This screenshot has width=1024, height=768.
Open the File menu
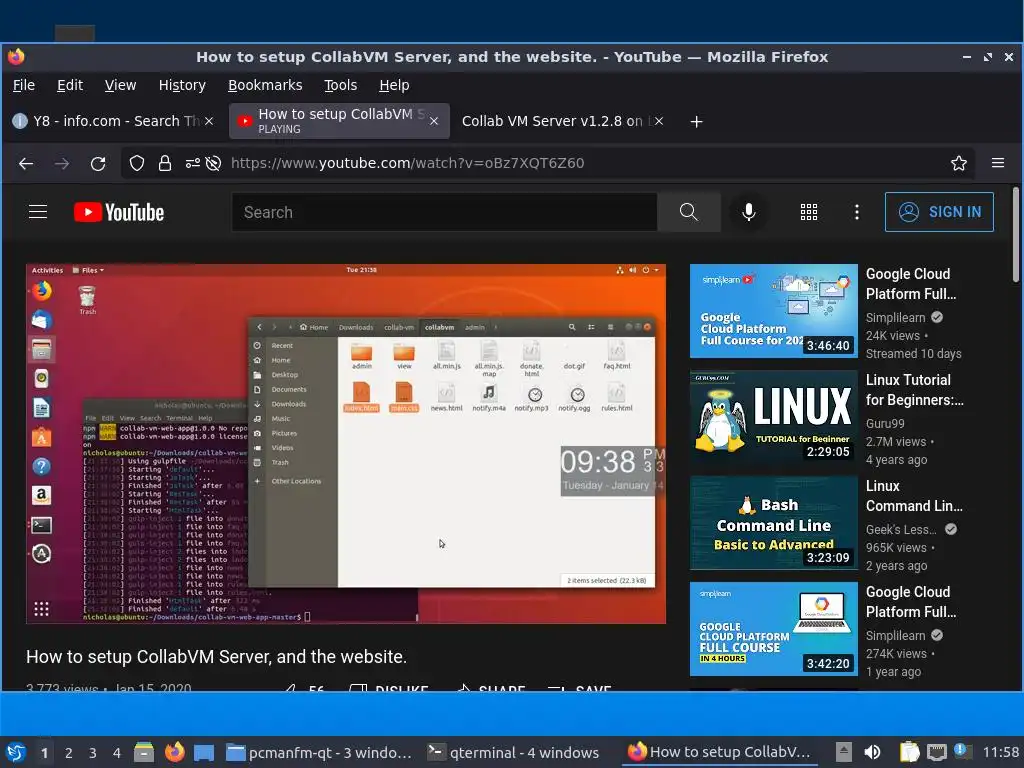tap(24, 85)
